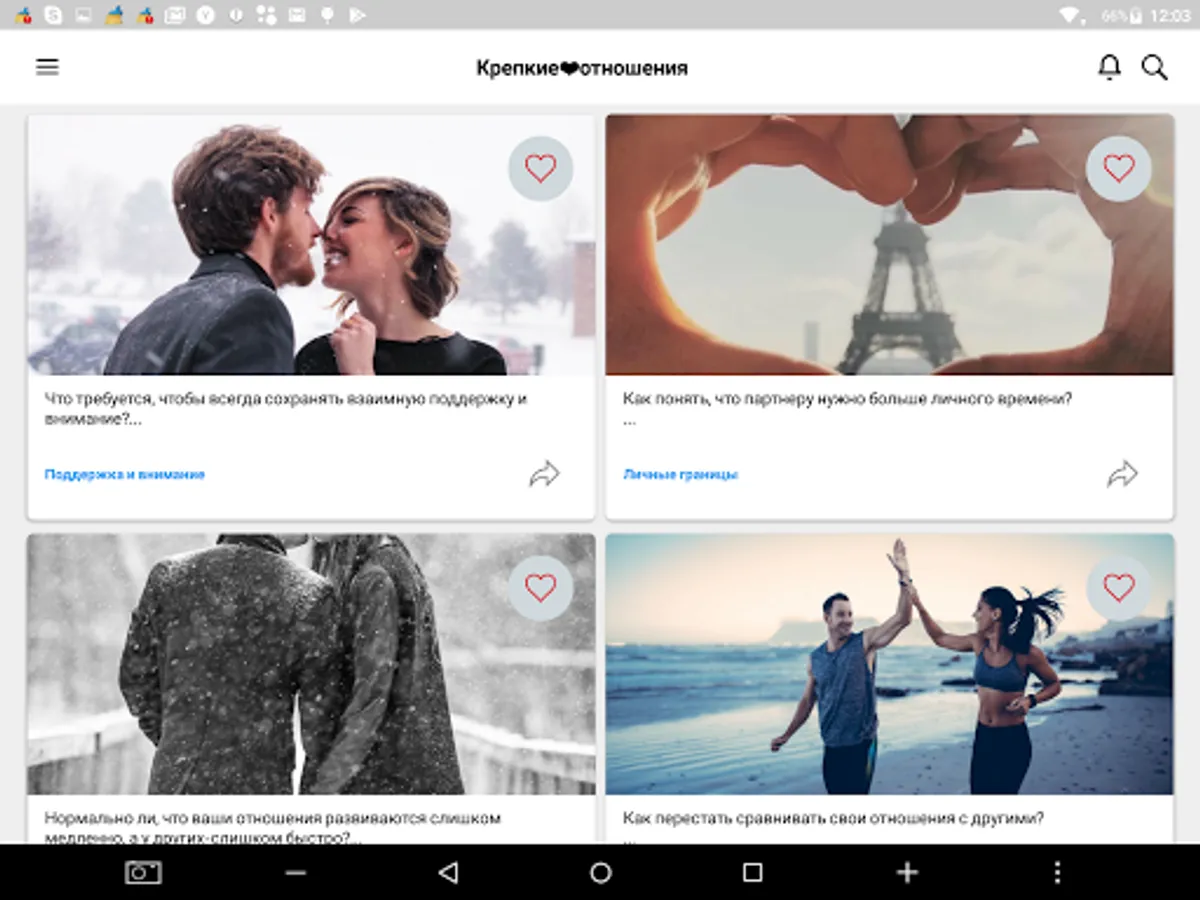Open Eiffel Tower heart-hands photo
1200x900 pixels.
pyautogui.click(x=889, y=245)
